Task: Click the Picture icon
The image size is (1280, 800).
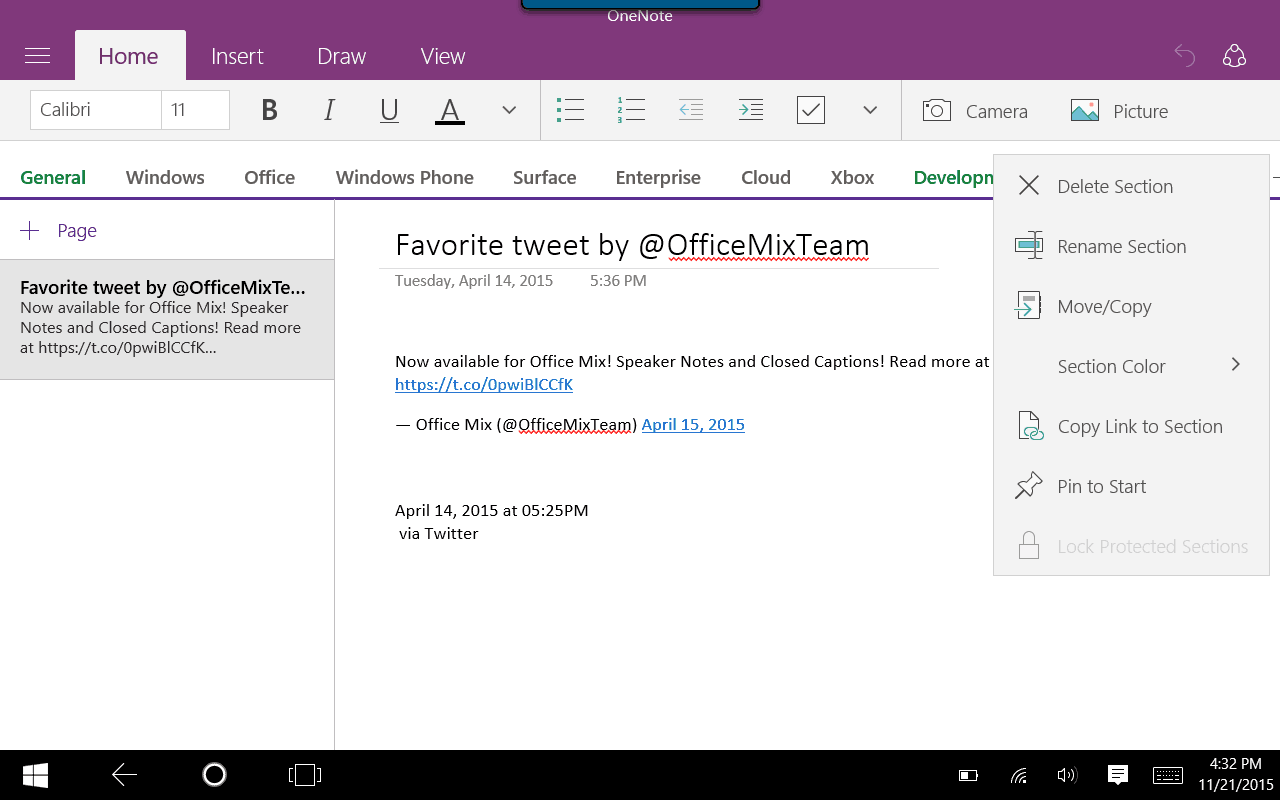Action: [1085, 110]
